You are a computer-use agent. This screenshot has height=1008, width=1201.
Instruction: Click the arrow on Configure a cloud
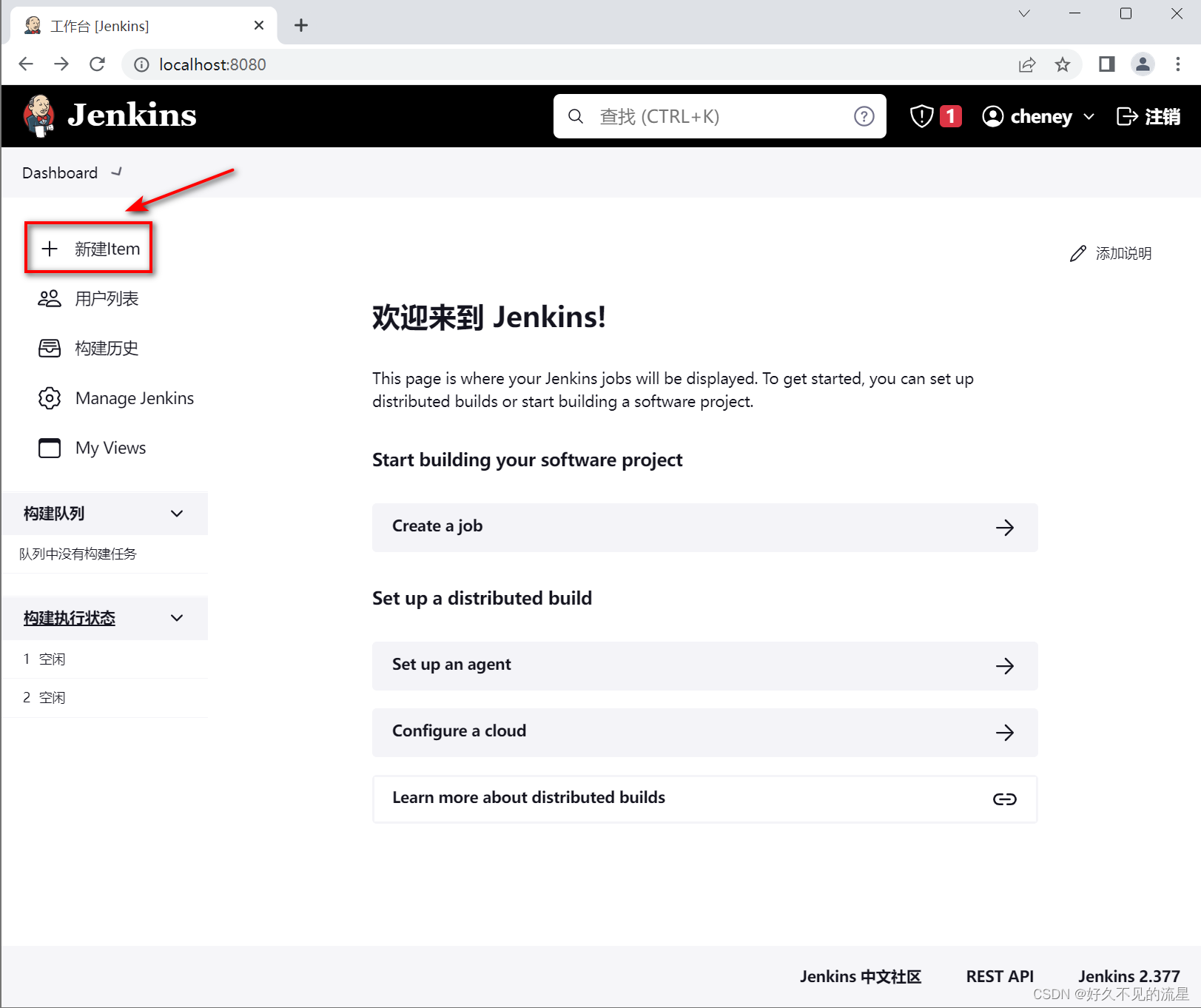[1005, 733]
